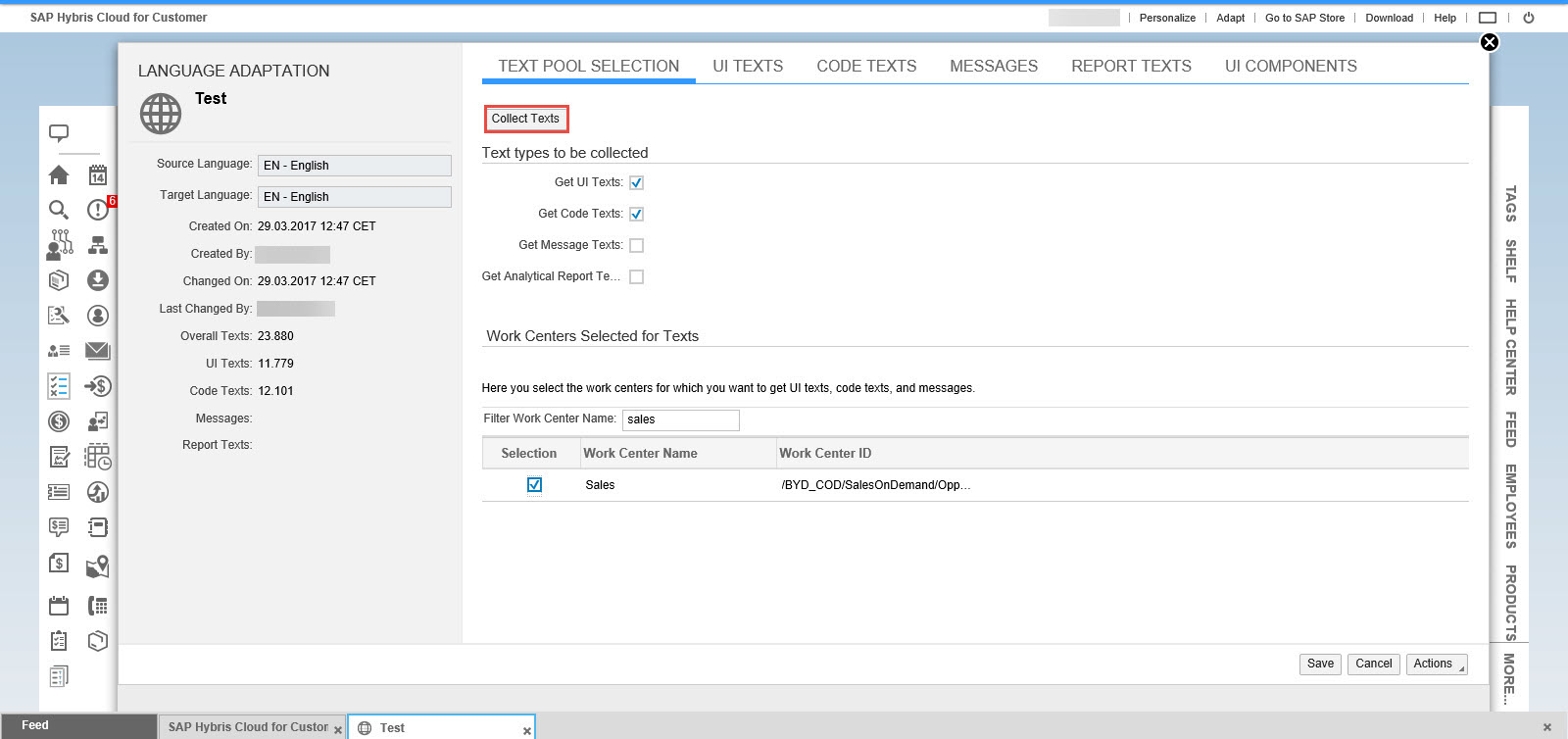This screenshot has height=739, width=1568.
Task: Uncheck the Get Code Texts checkbox
Action: [x=636, y=214]
